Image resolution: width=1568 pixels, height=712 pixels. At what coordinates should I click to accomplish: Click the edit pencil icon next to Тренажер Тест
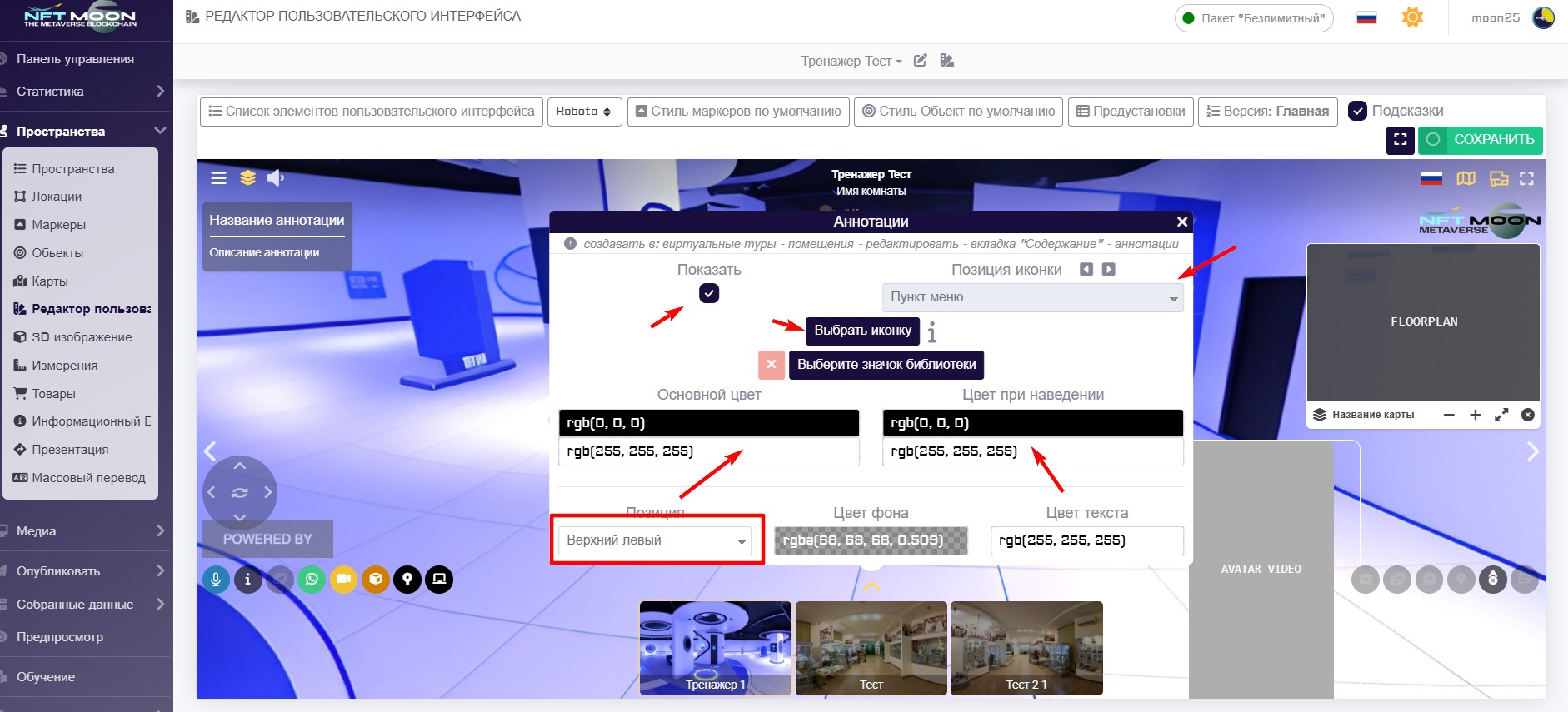pos(921,61)
